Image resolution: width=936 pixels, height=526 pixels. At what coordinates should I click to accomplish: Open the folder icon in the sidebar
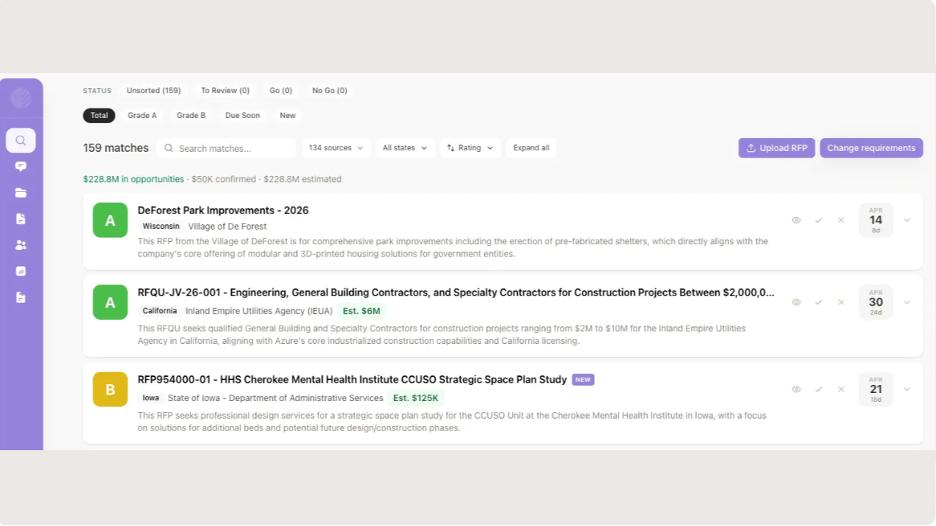pyautogui.click(x=21, y=193)
